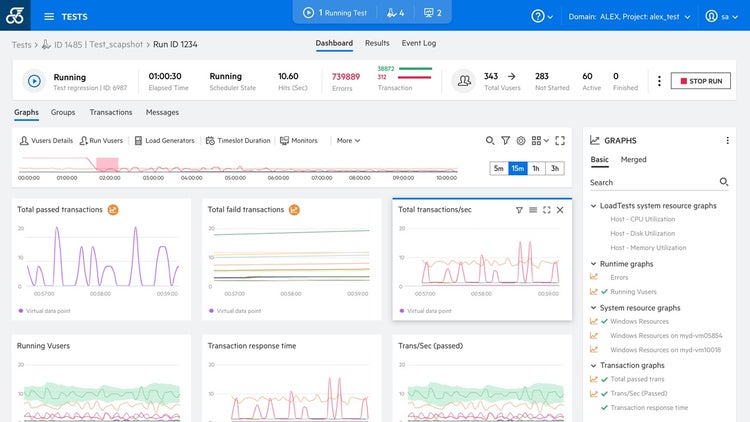Select the Graphs sub-tab

pyautogui.click(x=26, y=112)
